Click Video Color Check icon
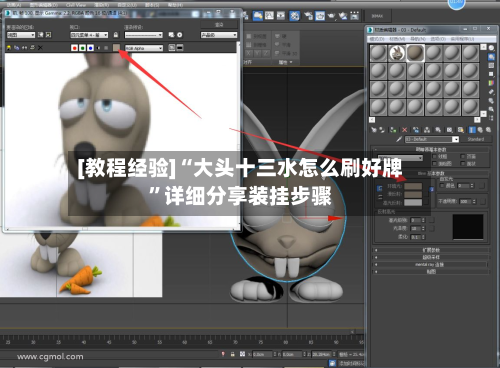Viewport: 500px width, 368px height. [x=491, y=83]
